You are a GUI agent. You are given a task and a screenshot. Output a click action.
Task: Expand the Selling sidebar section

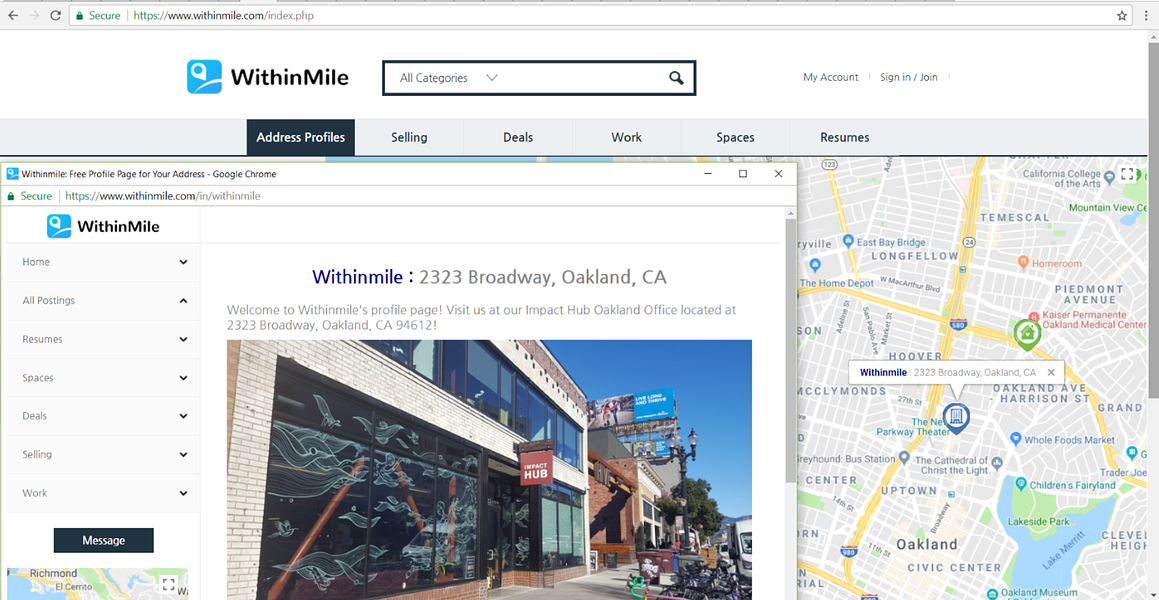pos(103,454)
